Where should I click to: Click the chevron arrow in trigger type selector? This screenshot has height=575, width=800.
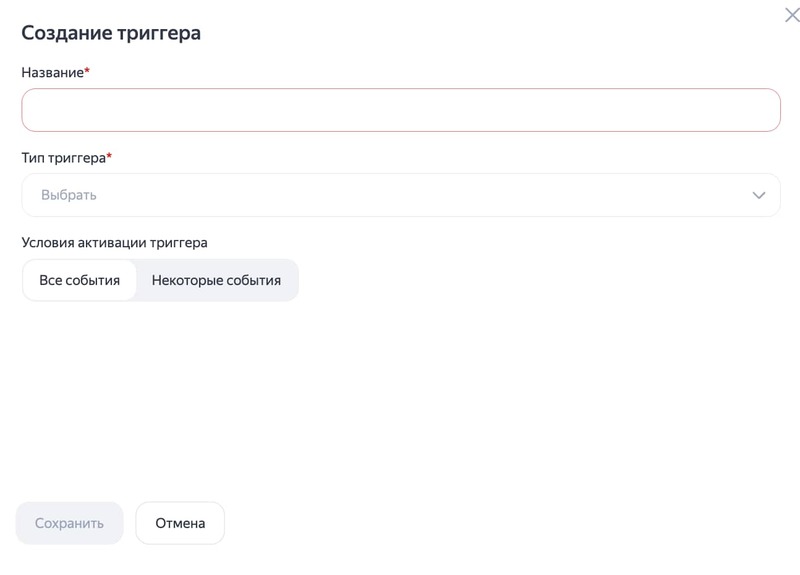pyautogui.click(x=758, y=195)
